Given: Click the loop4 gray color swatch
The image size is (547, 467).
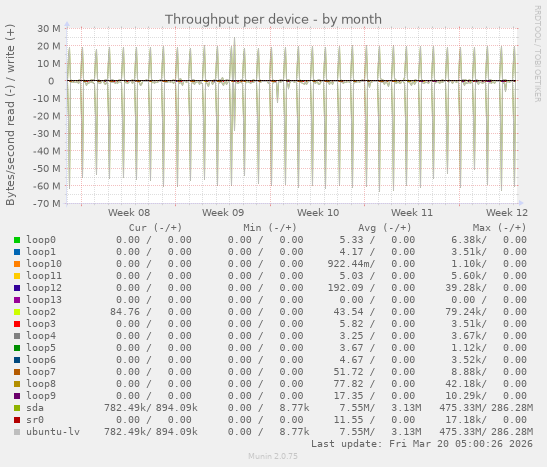Looking at the screenshot, I should coord(17,336).
